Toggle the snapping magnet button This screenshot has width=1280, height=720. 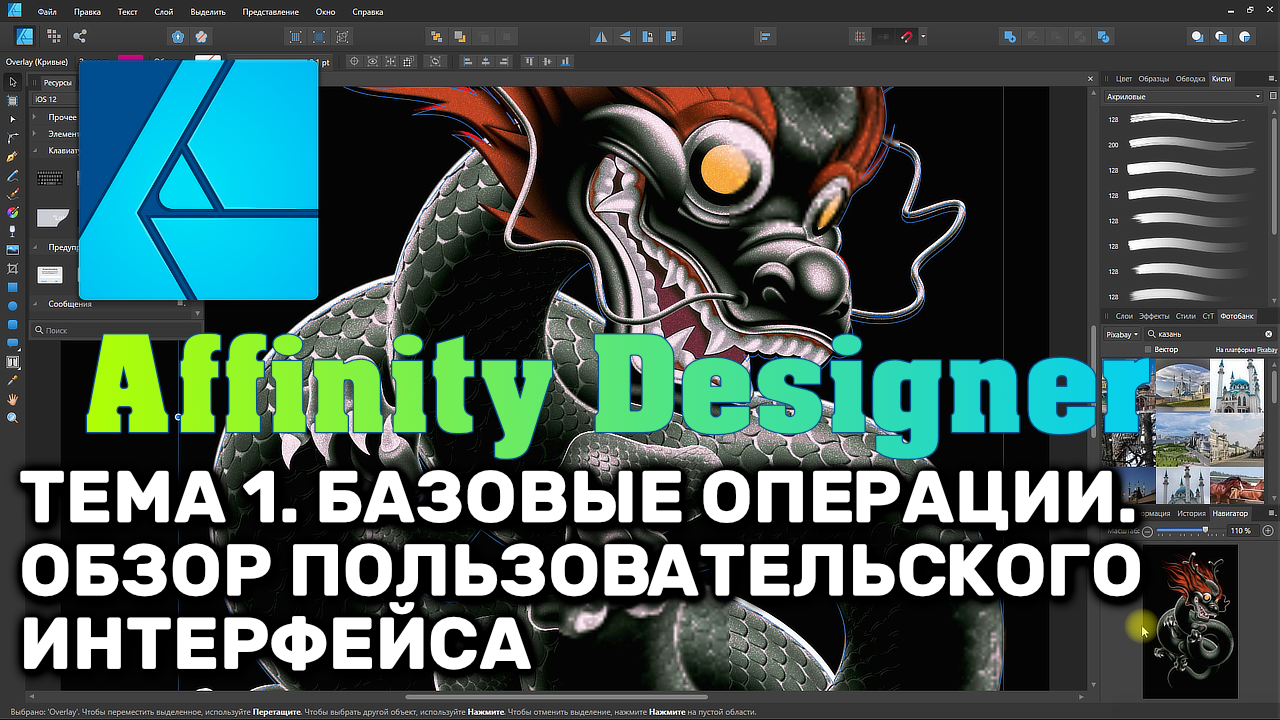907,37
